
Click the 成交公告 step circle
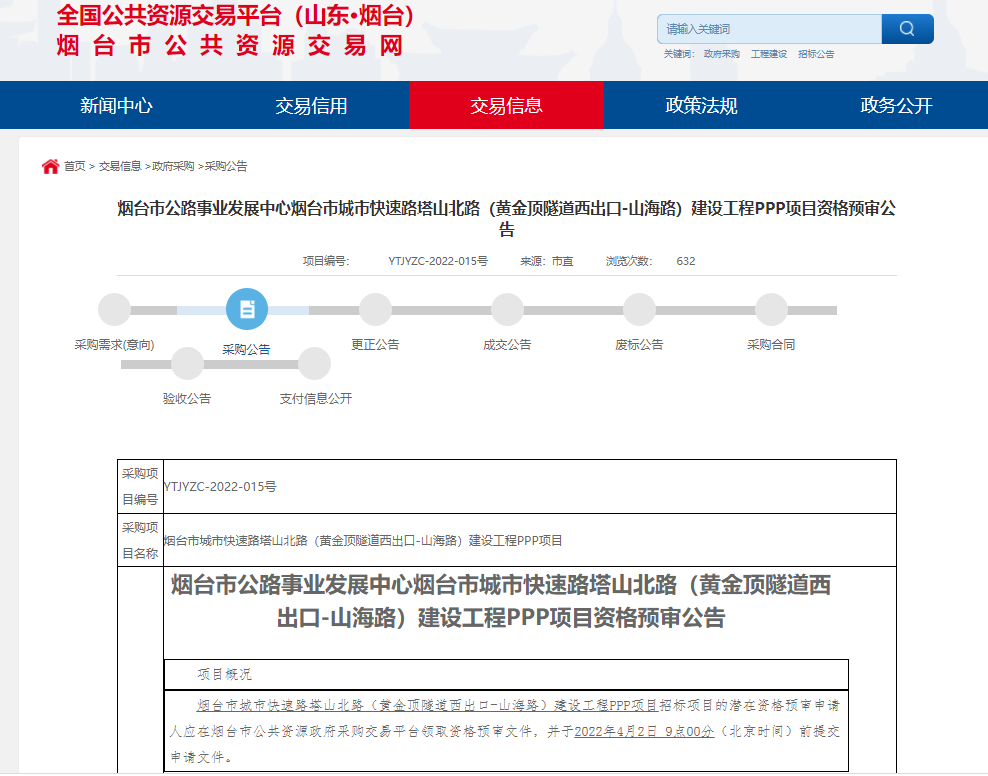point(507,310)
